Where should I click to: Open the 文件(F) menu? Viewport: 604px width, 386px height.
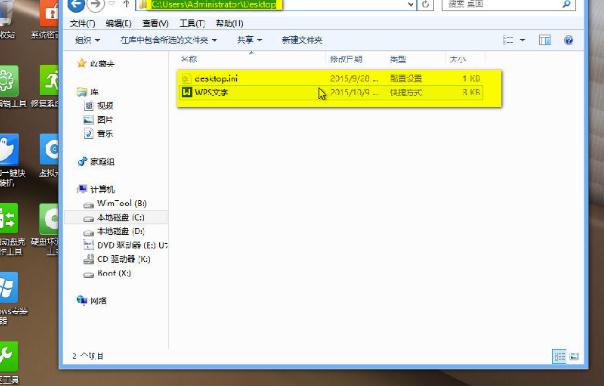pos(82,23)
